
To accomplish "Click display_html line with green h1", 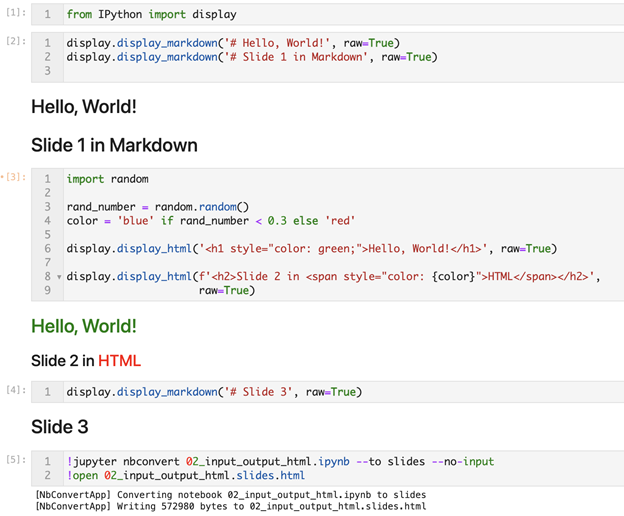I will (312, 249).
